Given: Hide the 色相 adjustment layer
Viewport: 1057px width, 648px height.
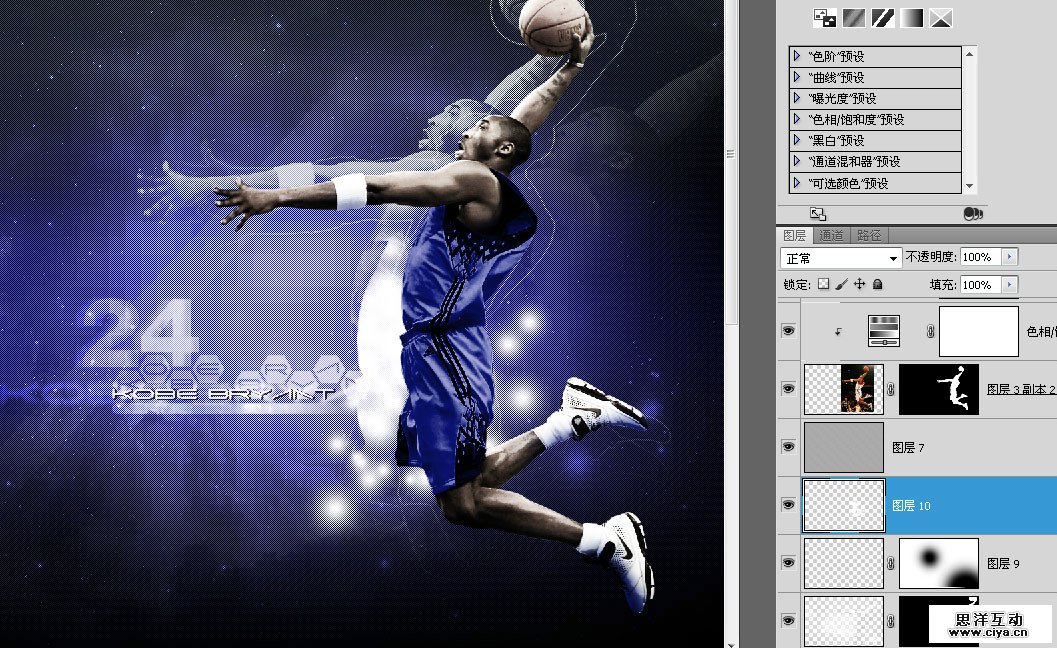Looking at the screenshot, I should [788, 331].
